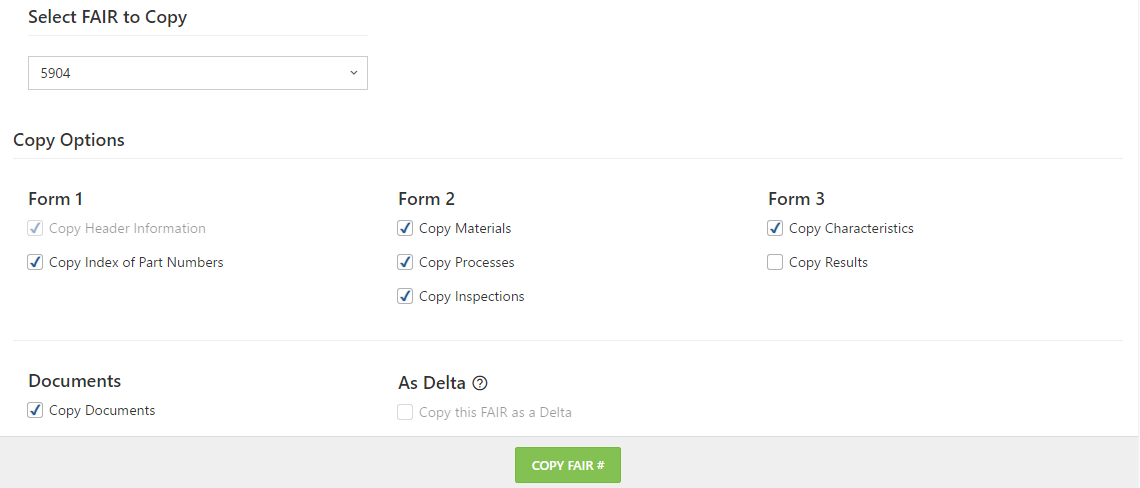Uncheck the Copy Index of Part Numbers checkbox

point(35,263)
